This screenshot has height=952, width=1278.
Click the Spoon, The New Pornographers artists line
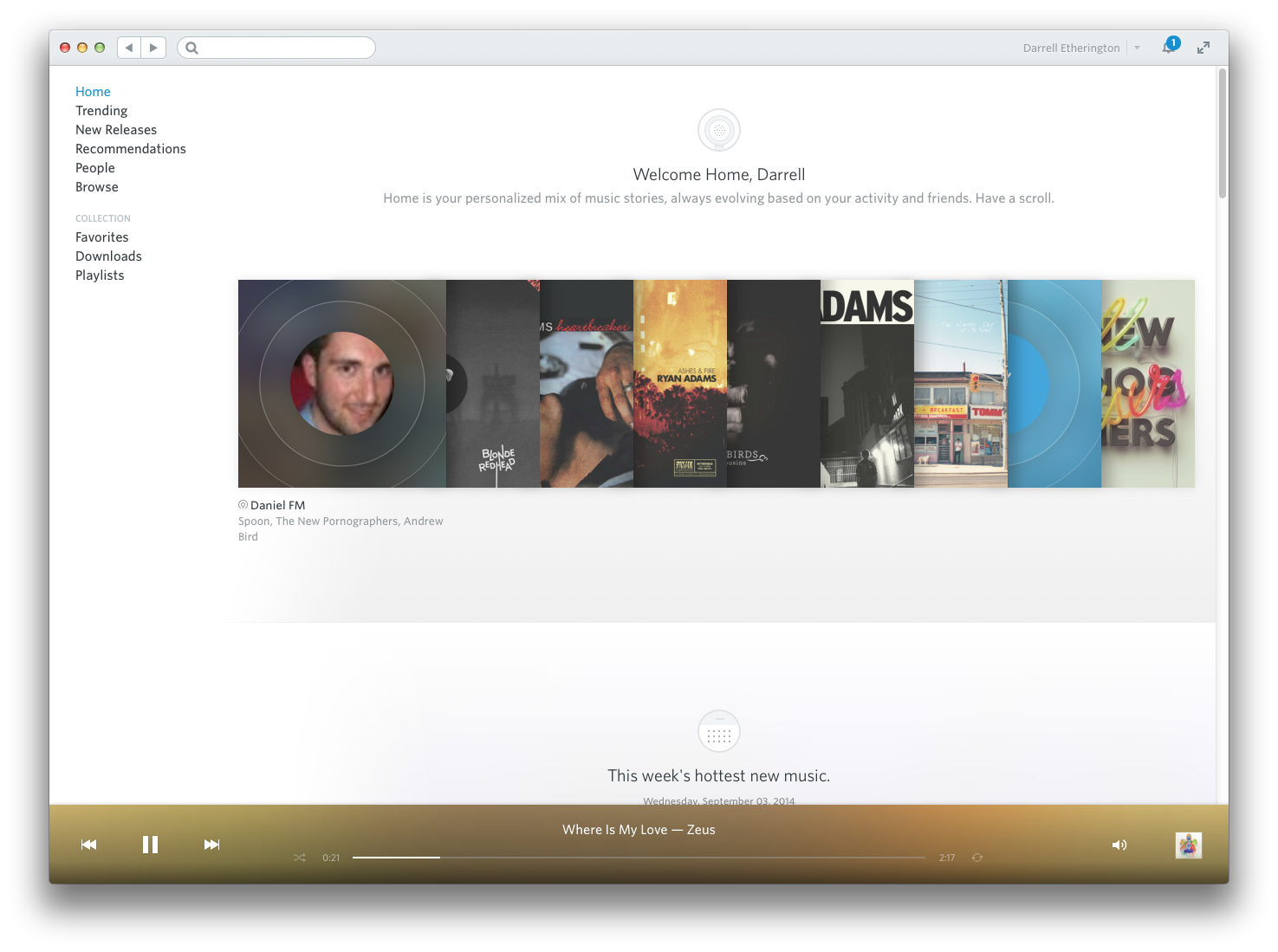(341, 528)
